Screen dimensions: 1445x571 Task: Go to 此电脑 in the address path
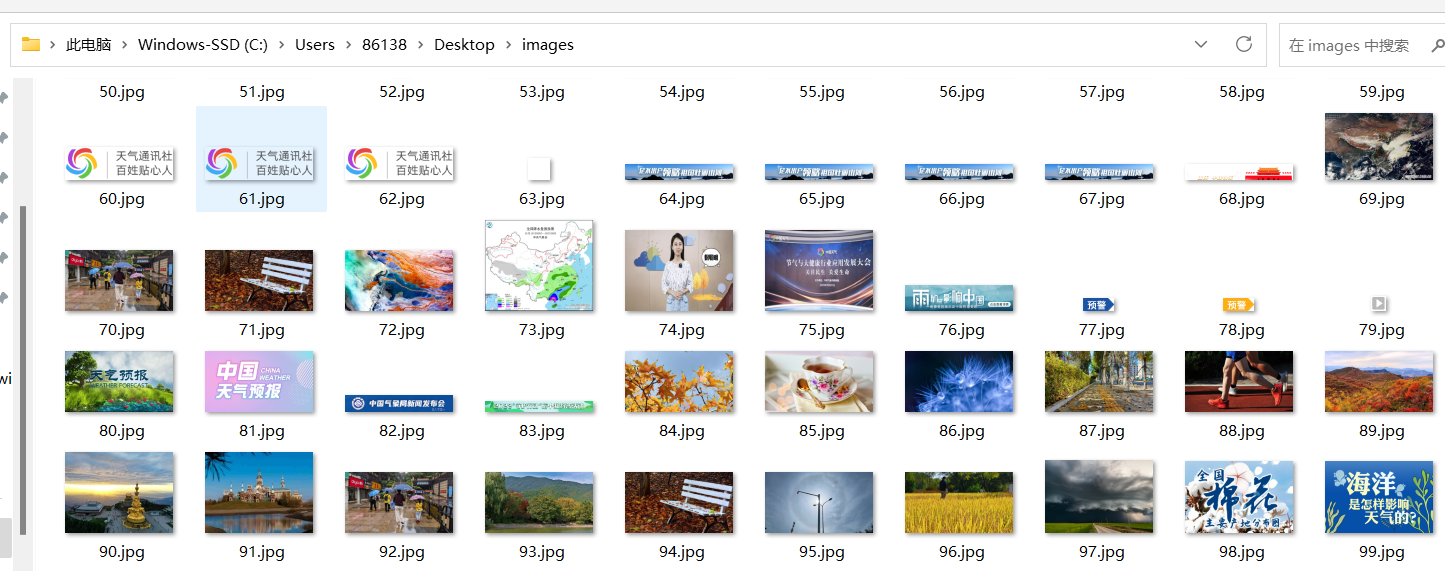[x=88, y=45]
